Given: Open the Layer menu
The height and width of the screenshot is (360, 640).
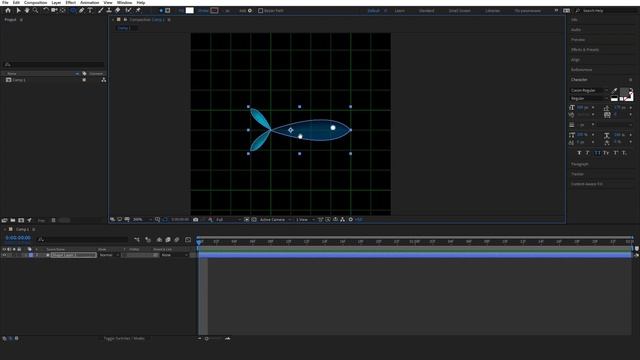Looking at the screenshot, I should click(x=56, y=2).
